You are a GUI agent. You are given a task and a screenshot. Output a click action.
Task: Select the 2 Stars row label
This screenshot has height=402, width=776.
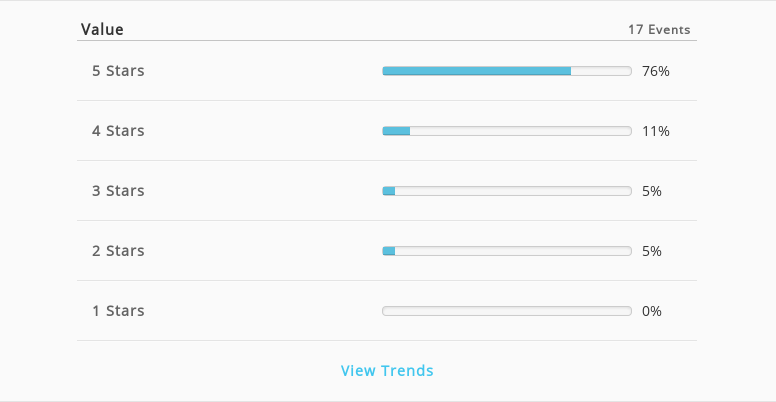point(118,251)
